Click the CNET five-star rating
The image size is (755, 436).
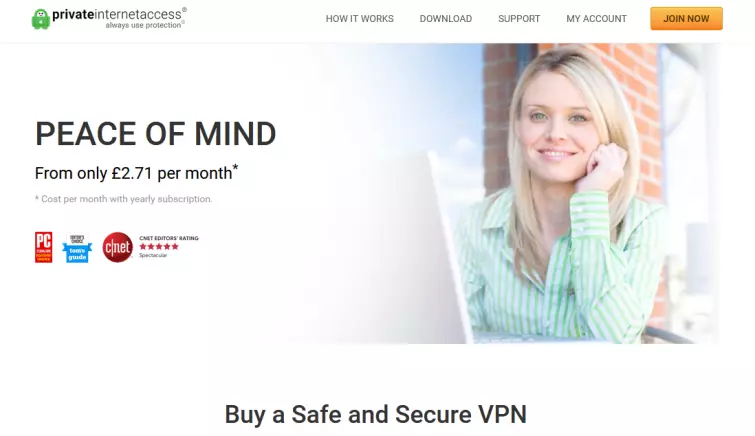[x=159, y=247]
